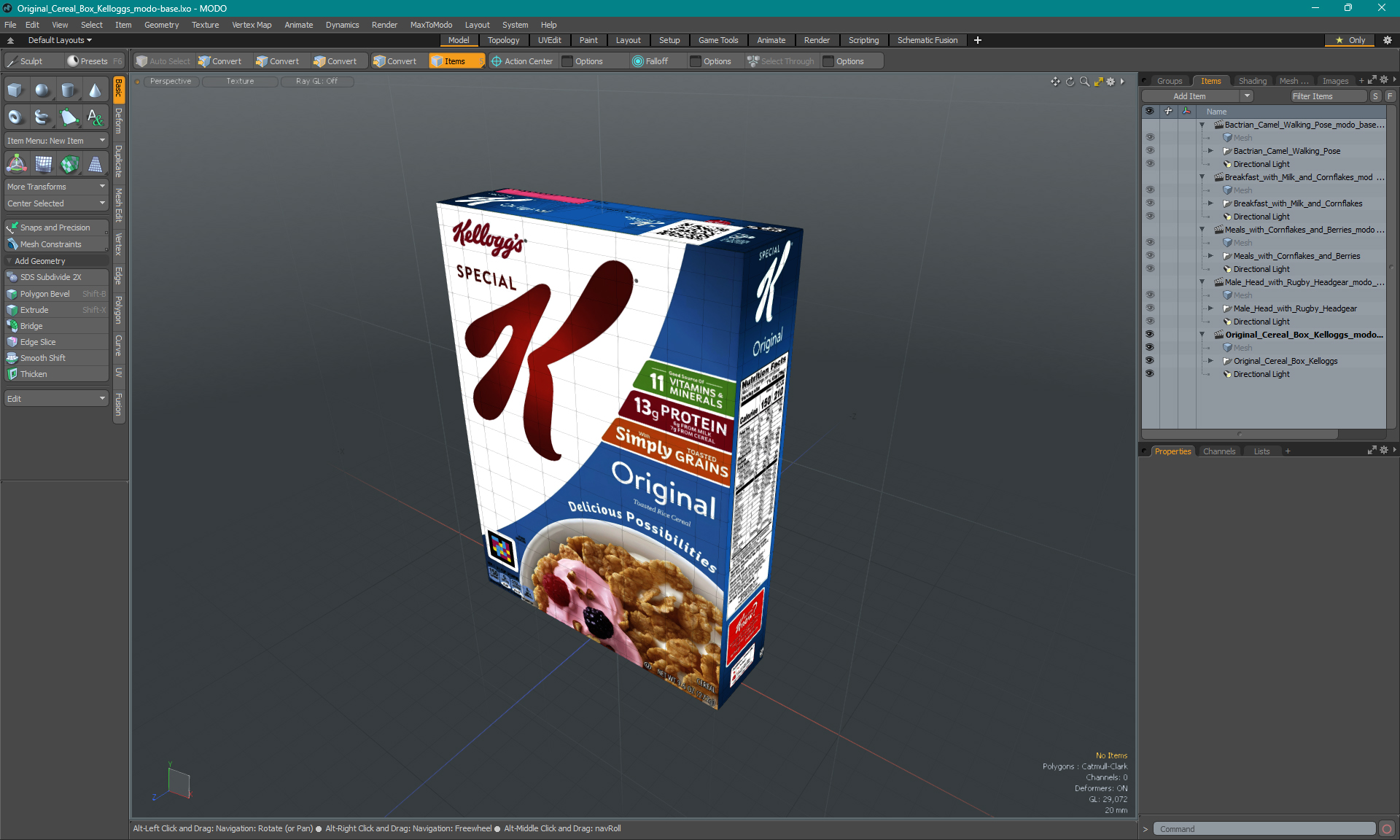Viewport: 1400px width, 840px height.
Task: Click the Command input field
Action: click(x=1264, y=829)
